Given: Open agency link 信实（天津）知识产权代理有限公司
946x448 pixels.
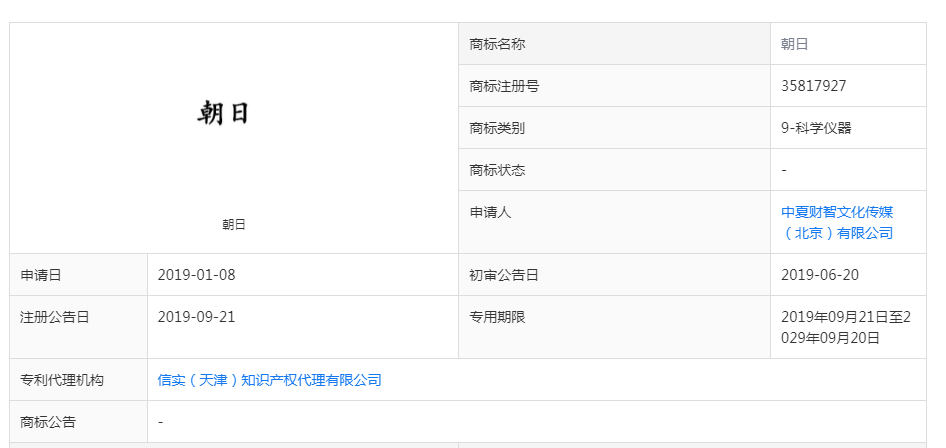Looking at the screenshot, I should [270, 380].
